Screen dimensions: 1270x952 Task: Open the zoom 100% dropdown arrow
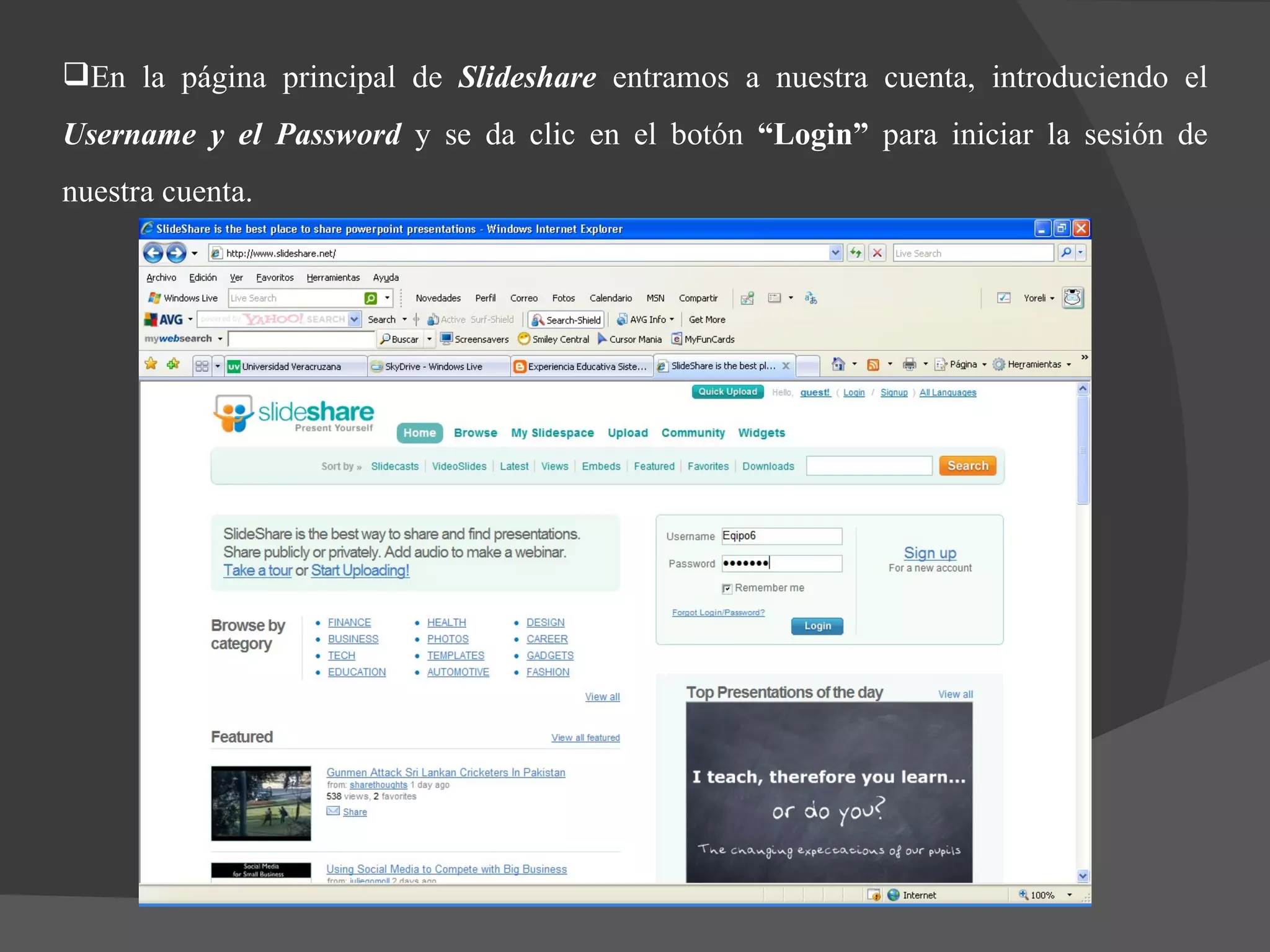[1070, 894]
